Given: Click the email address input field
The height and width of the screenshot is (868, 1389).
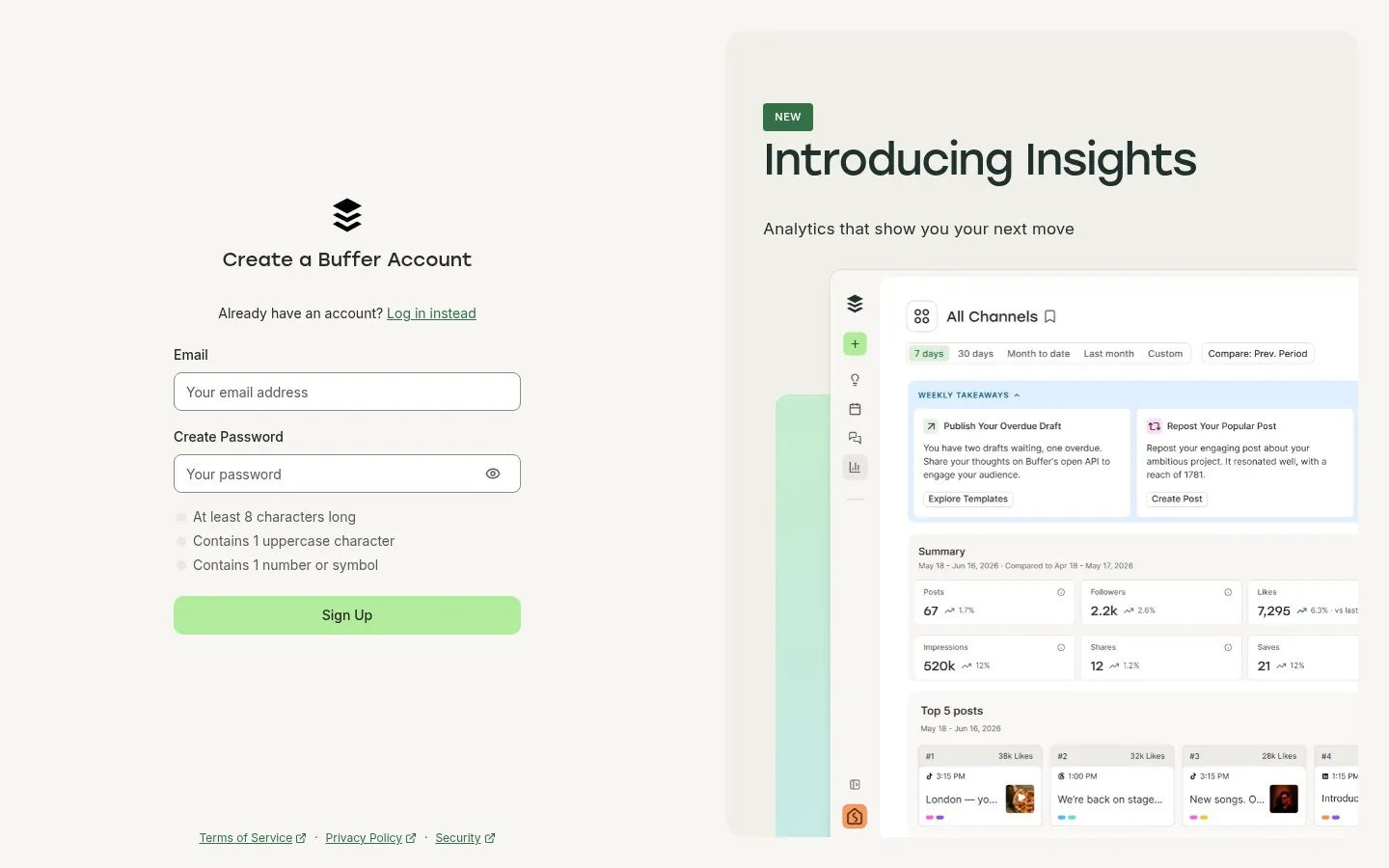Looking at the screenshot, I should 347,392.
